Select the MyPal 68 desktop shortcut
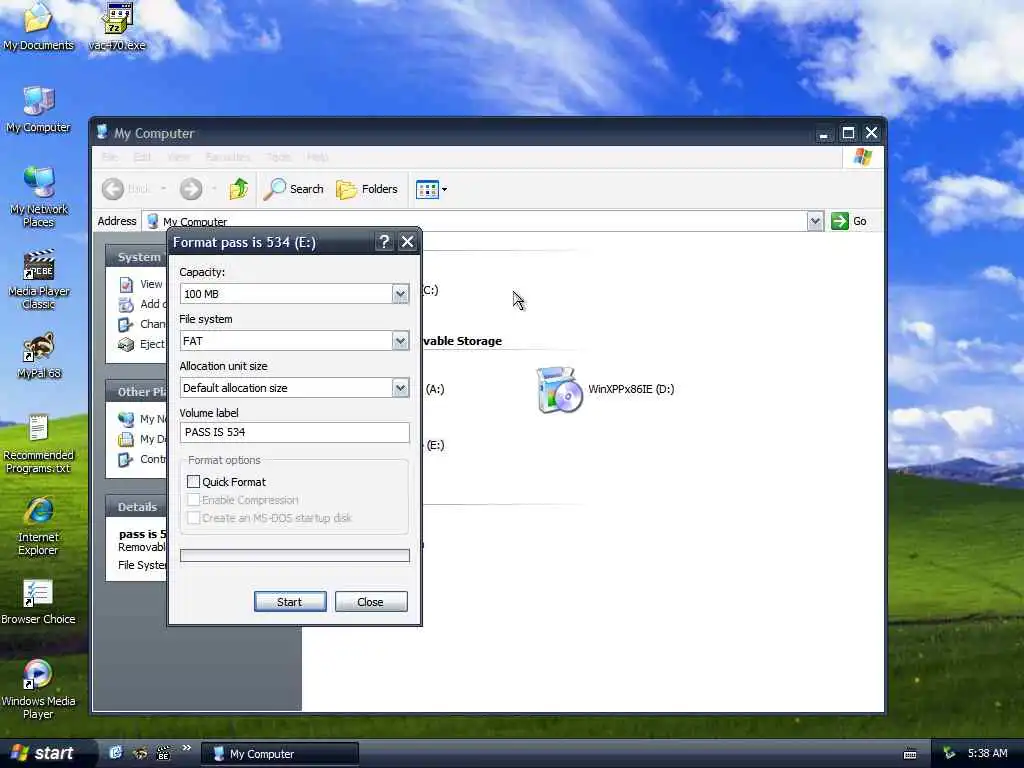Image resolution: width=1024 pixels, height=768 pixels. 39,356
